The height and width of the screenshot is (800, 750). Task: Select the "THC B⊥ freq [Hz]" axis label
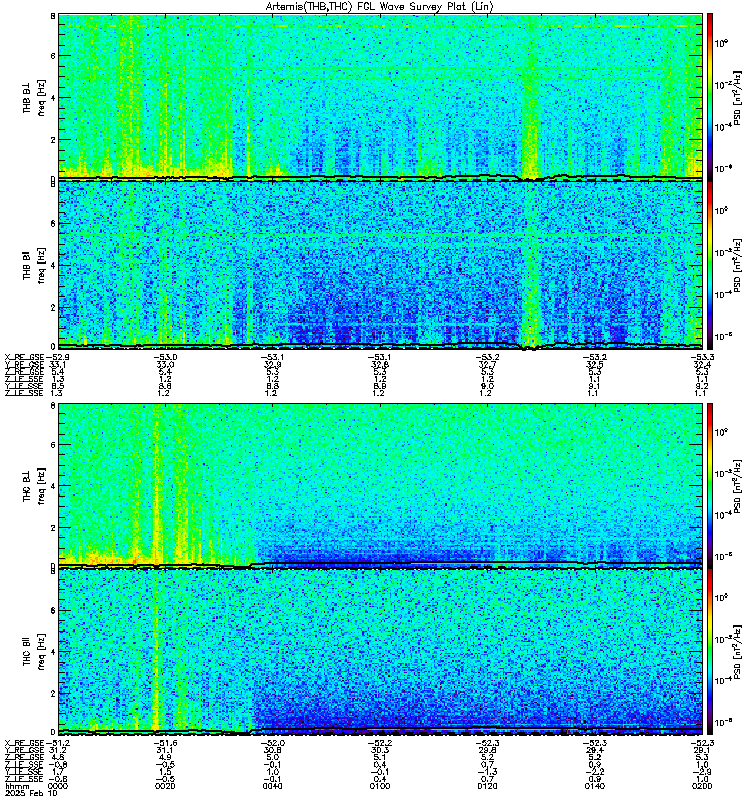tap(34, 486)
